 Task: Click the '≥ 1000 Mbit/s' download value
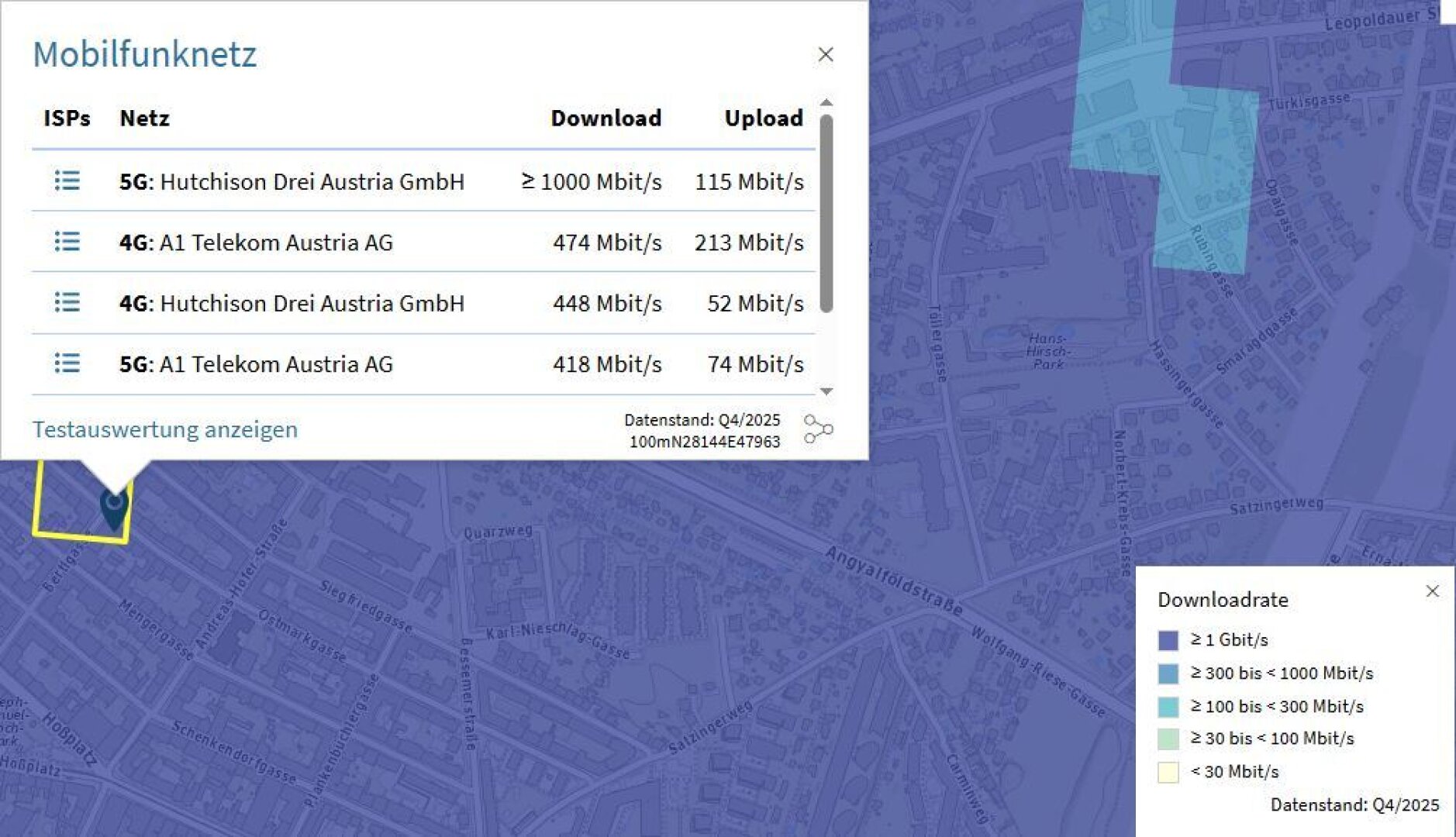pyautogui.click(x=592, y=181)
